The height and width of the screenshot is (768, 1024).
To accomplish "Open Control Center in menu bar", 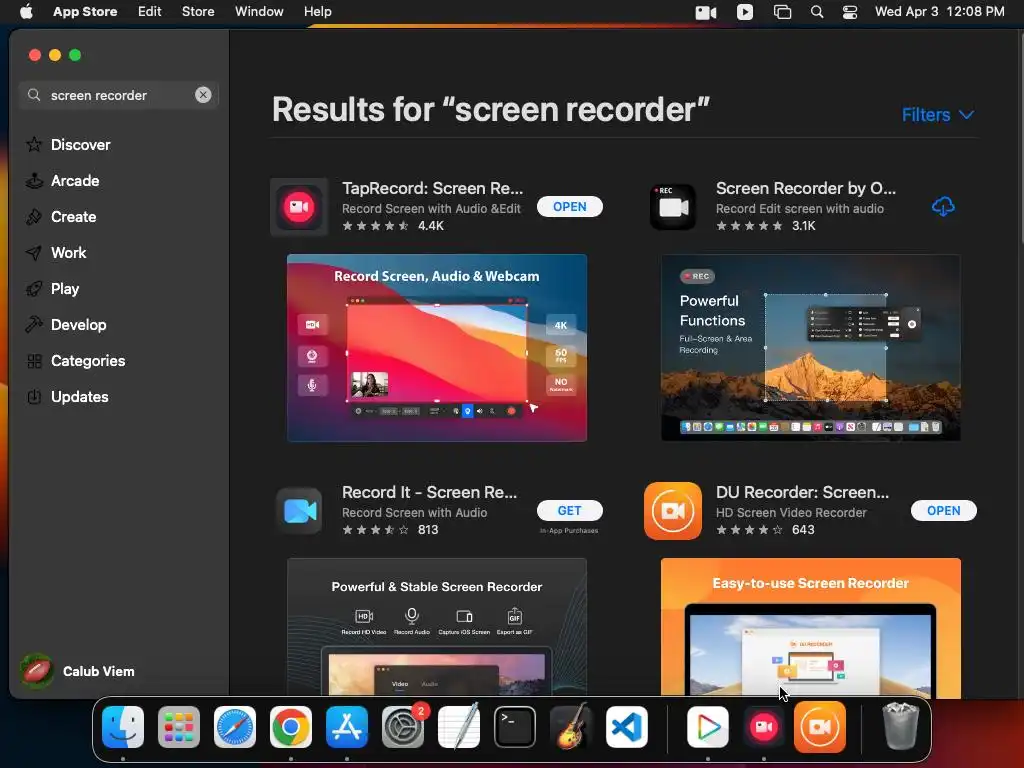I will [850, 12].
